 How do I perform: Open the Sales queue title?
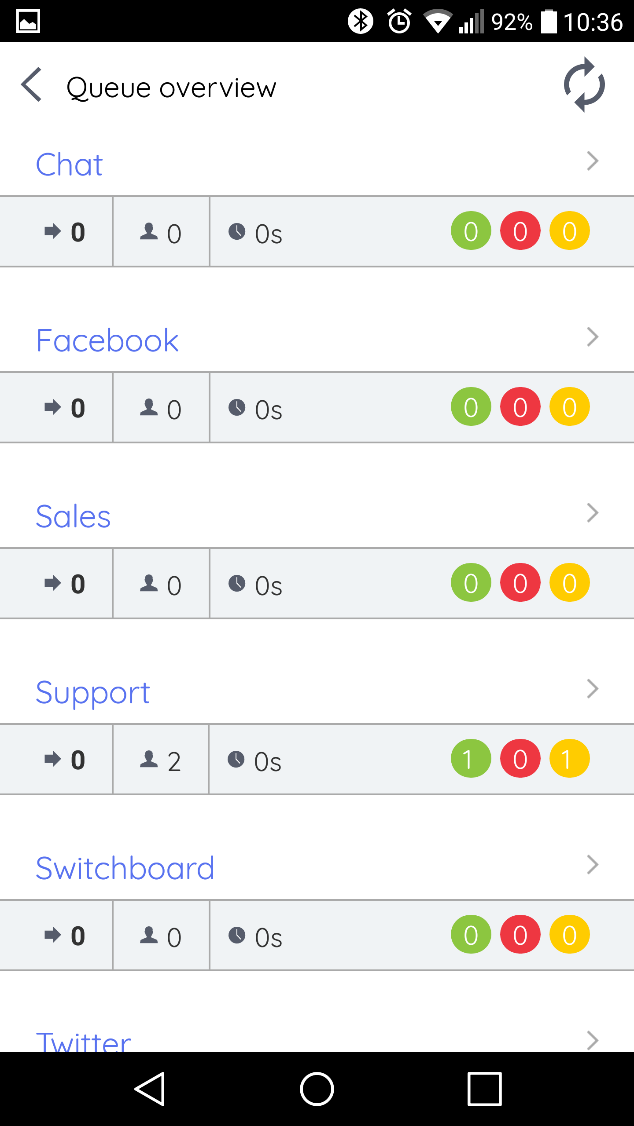tap(73, 516)
